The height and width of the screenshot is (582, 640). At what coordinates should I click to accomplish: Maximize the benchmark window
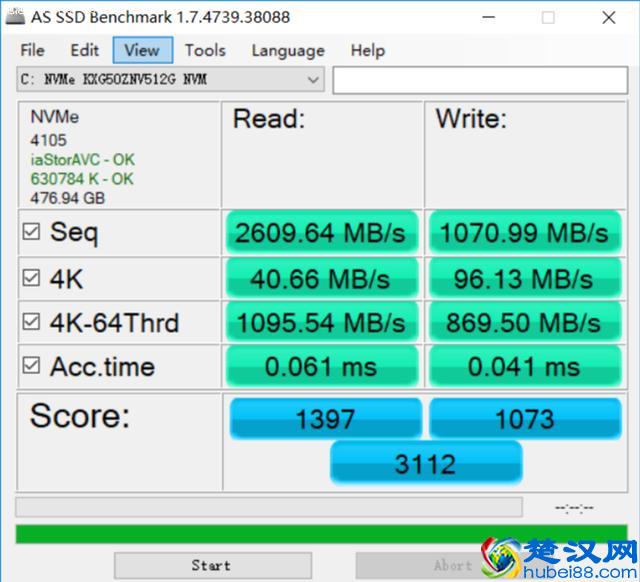pos(548,17)
